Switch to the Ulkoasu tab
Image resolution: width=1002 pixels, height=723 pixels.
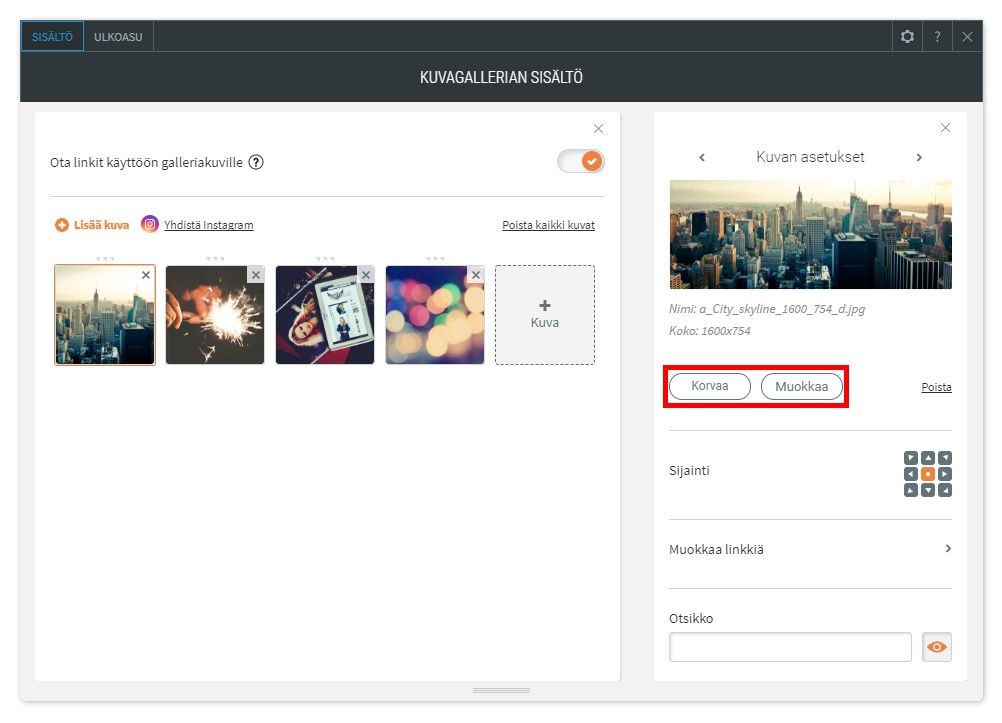pyautogui.click(x=118, y=37)
